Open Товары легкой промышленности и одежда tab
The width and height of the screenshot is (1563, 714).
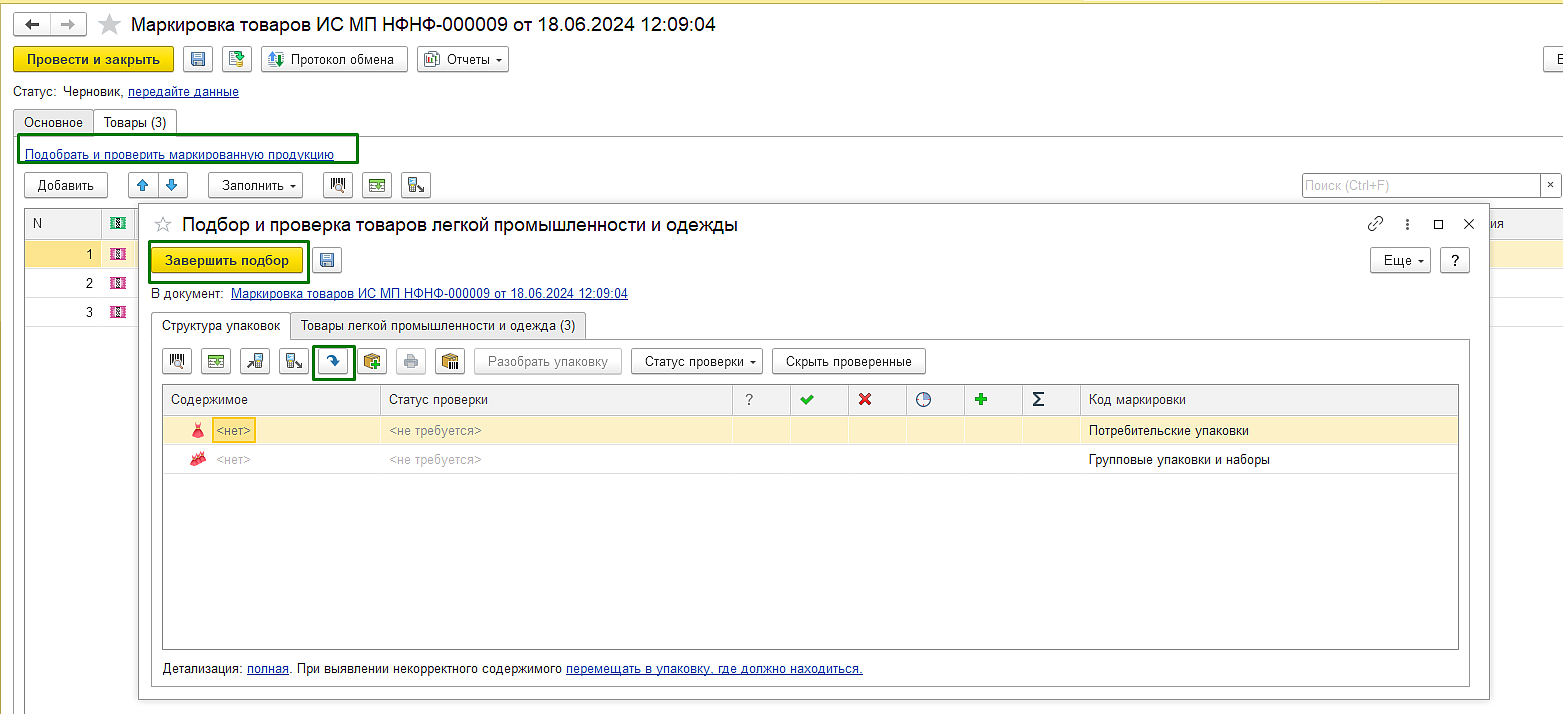(438, 325)
